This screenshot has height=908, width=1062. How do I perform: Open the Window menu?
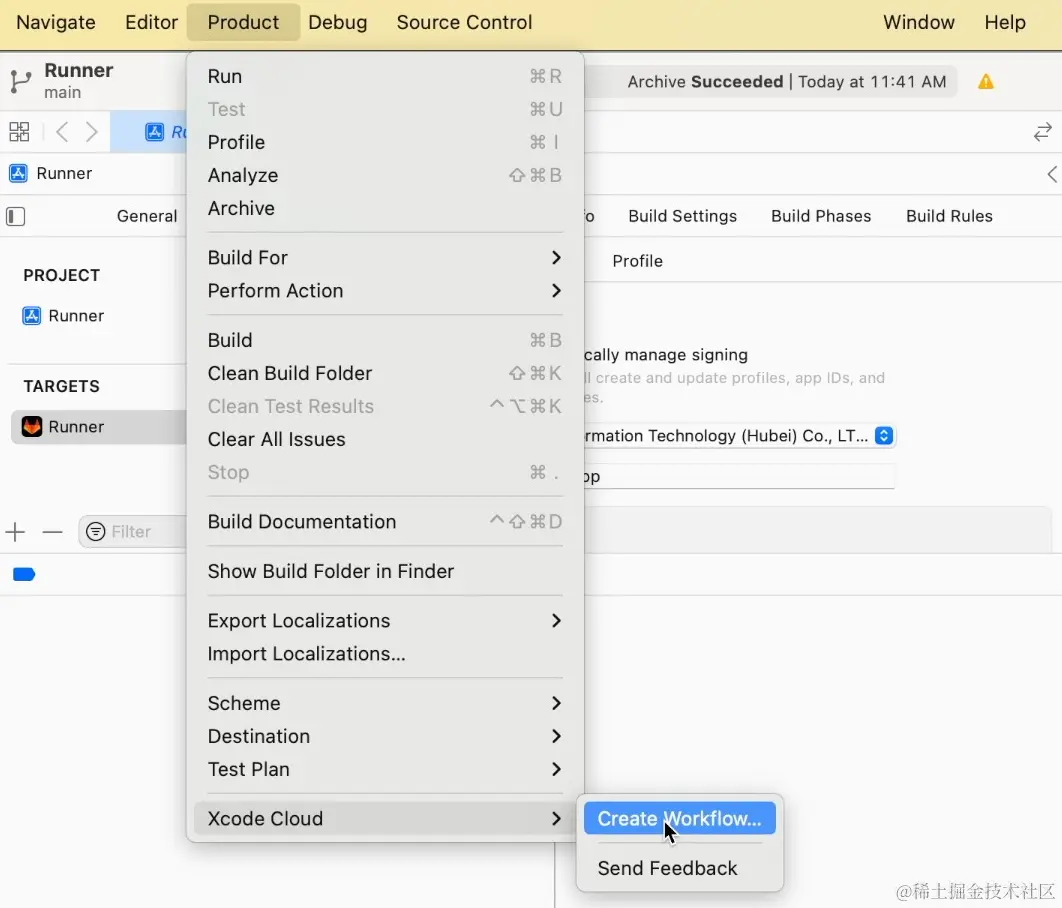(x=919, y=22)
